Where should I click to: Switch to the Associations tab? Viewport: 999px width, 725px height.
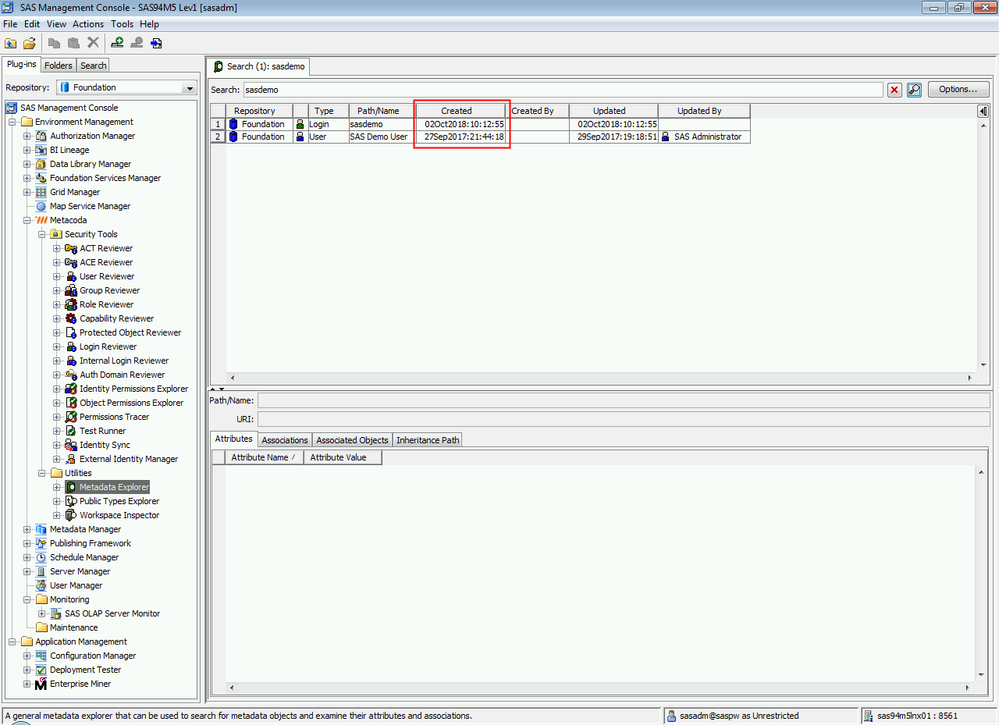284,440
